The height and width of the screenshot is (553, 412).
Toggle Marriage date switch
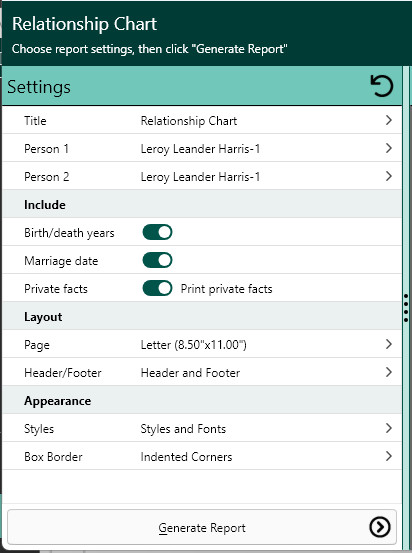coord(157,260)
